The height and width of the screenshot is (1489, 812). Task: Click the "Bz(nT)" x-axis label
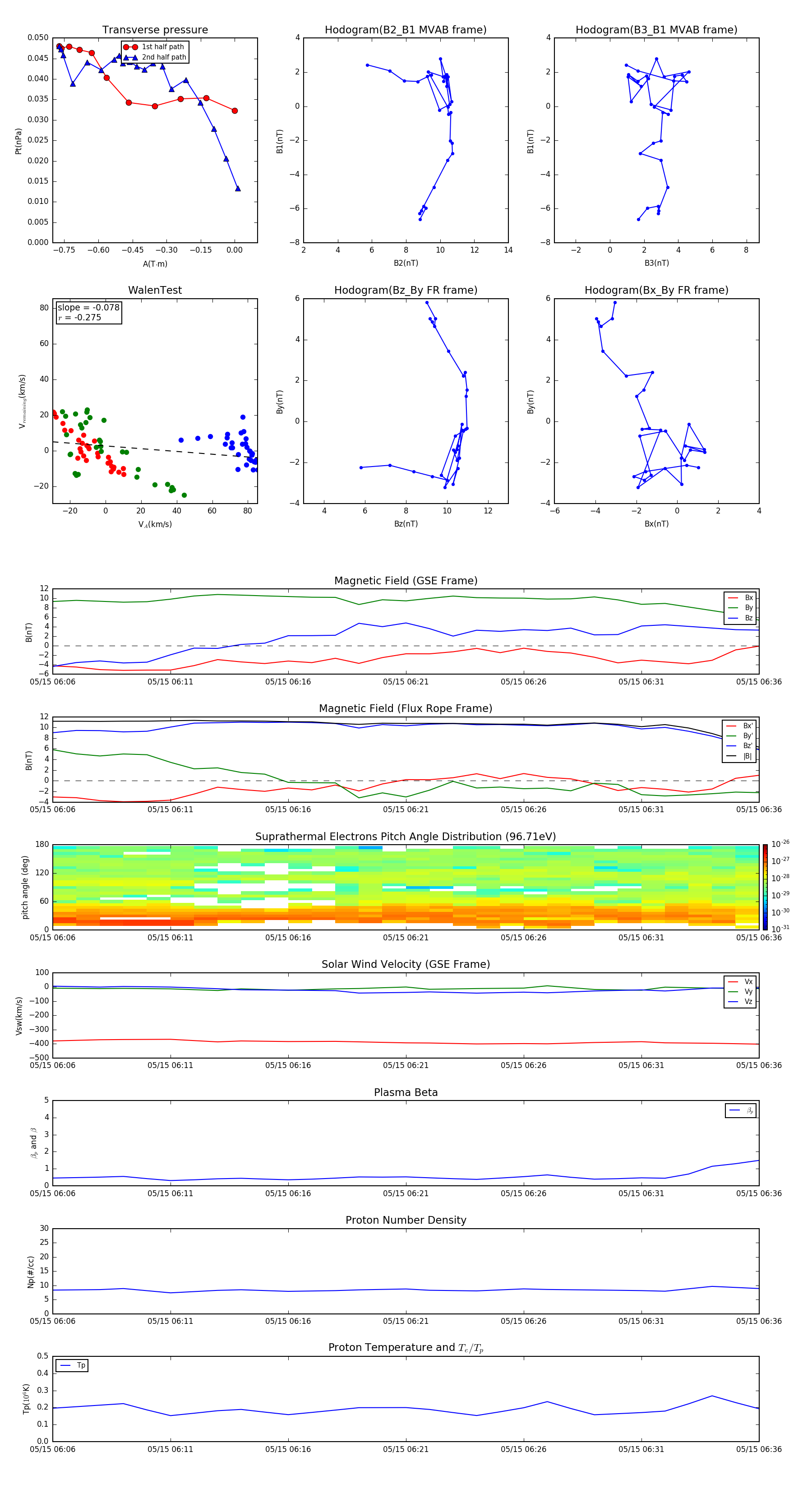(406, 524)
